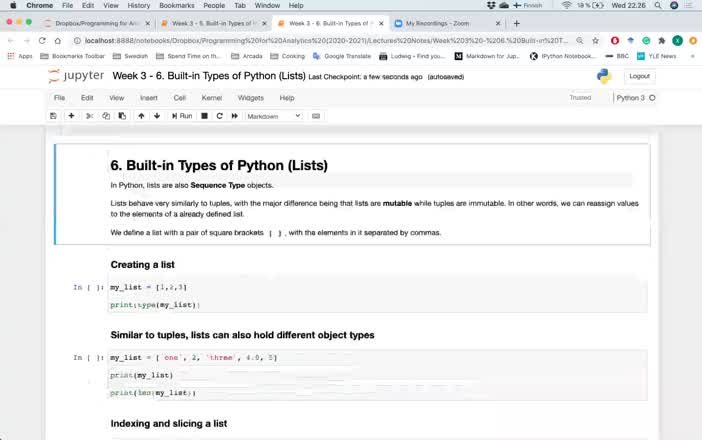Save the notebook with the floppy disk icon
This screenshot has width=702, height=440.
coord(53,116)
